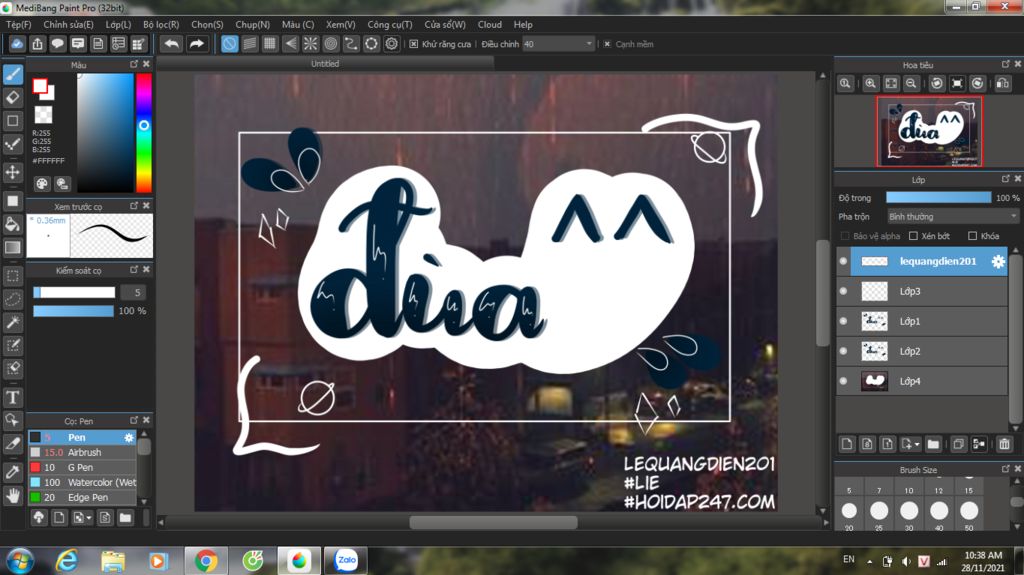
Task: Enable the Xén bớt clipping checkbox
Action: point(914,236)
